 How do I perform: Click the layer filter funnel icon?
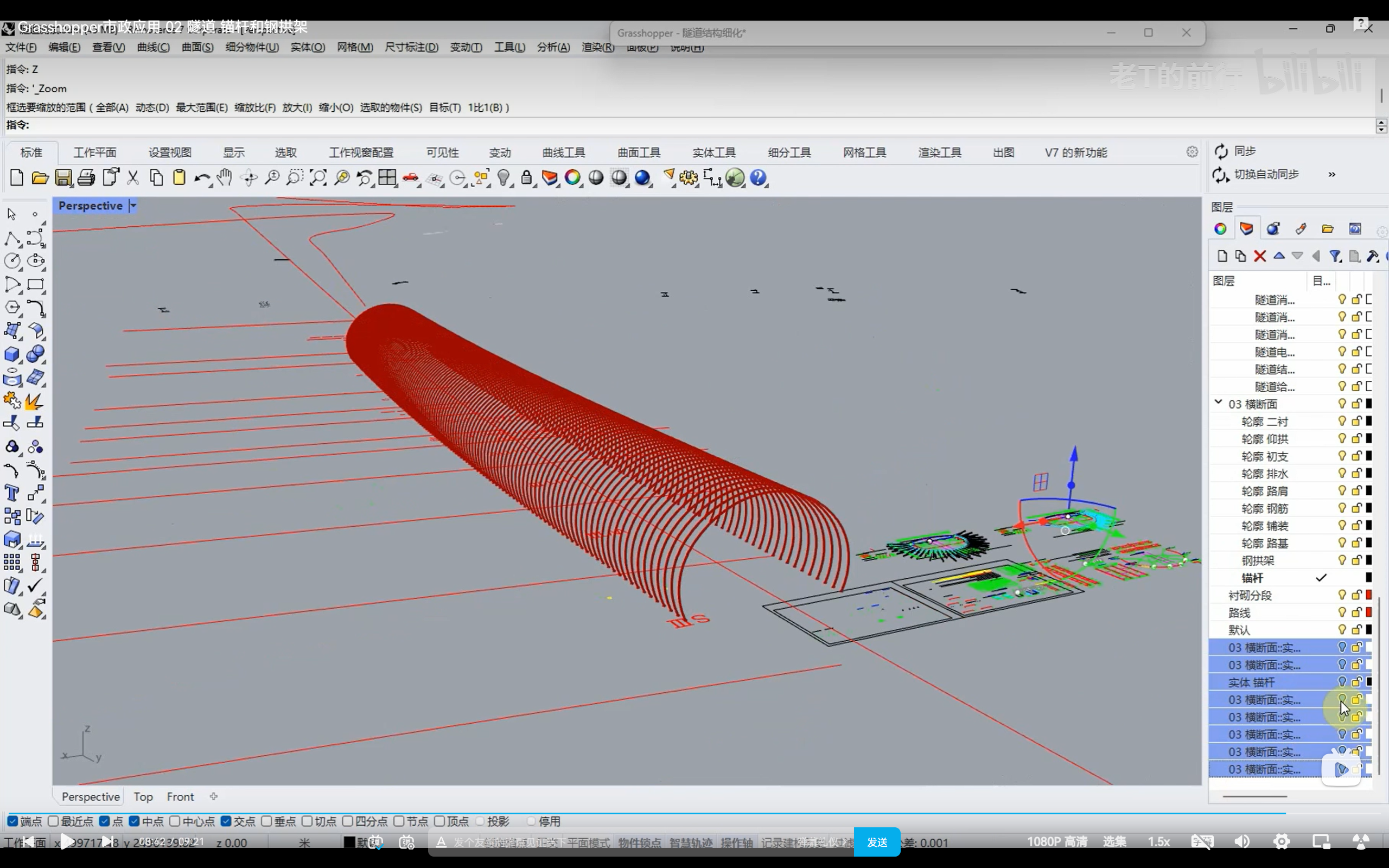point(1335,256)
